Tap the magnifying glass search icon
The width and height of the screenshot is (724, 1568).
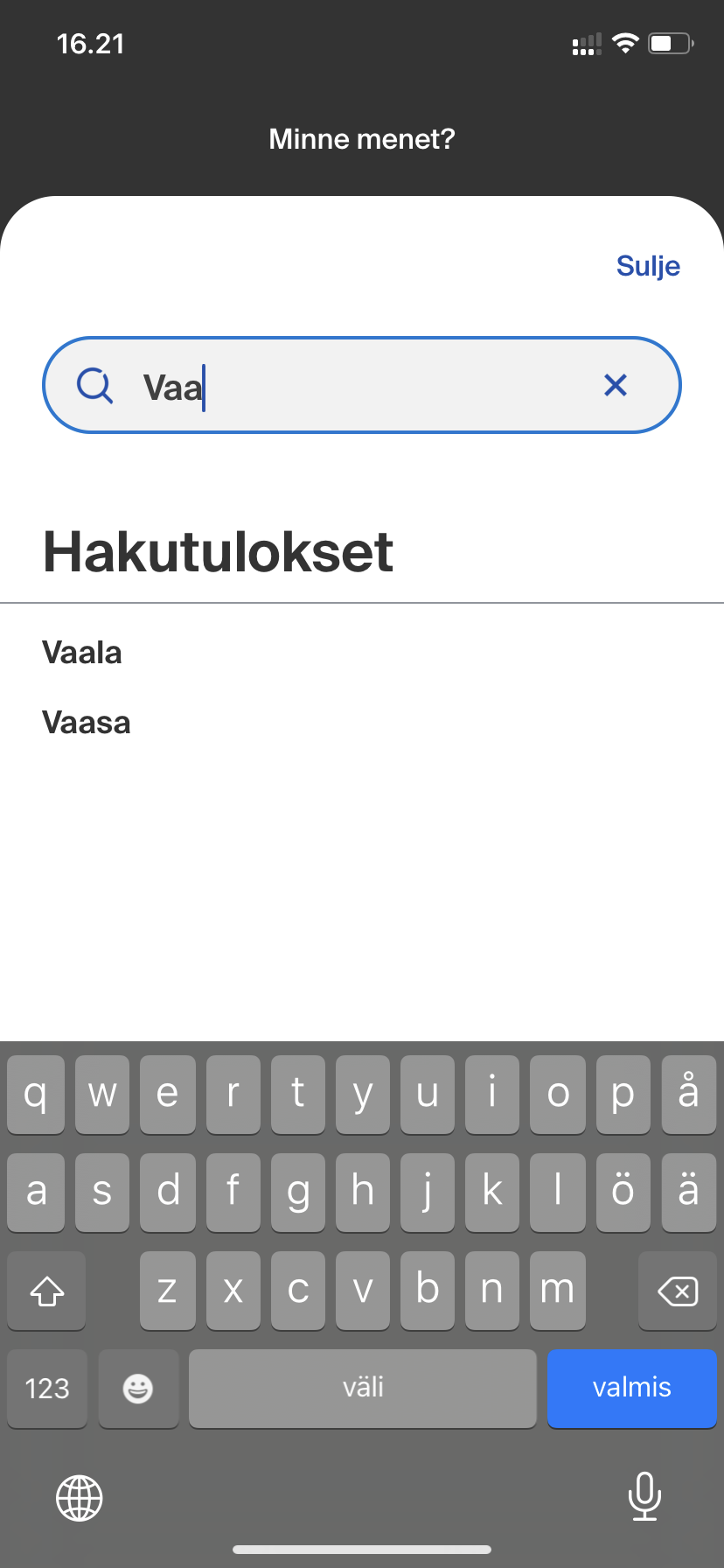[x=94, y=385]
